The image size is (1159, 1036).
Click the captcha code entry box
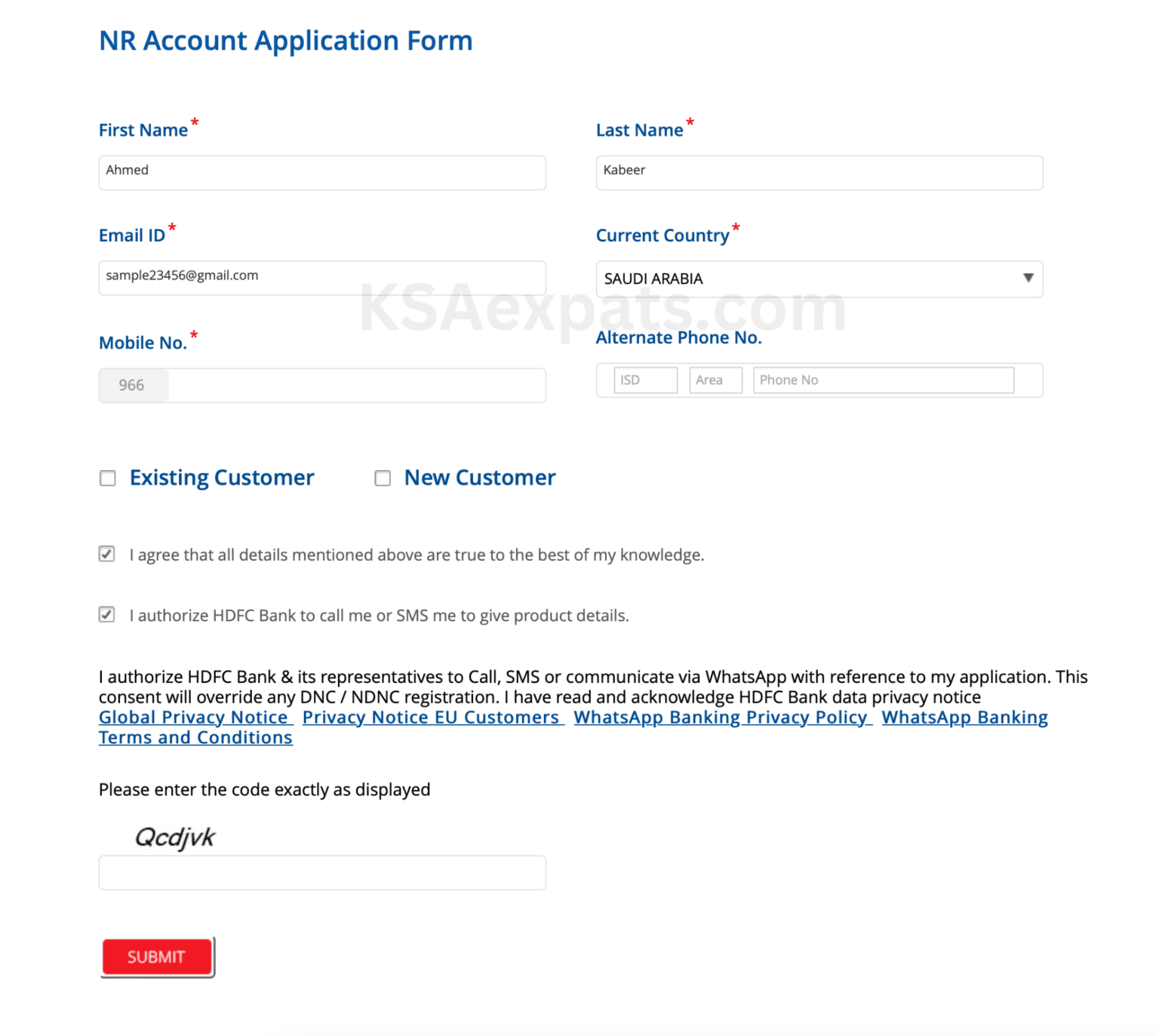tap(322, 872)
